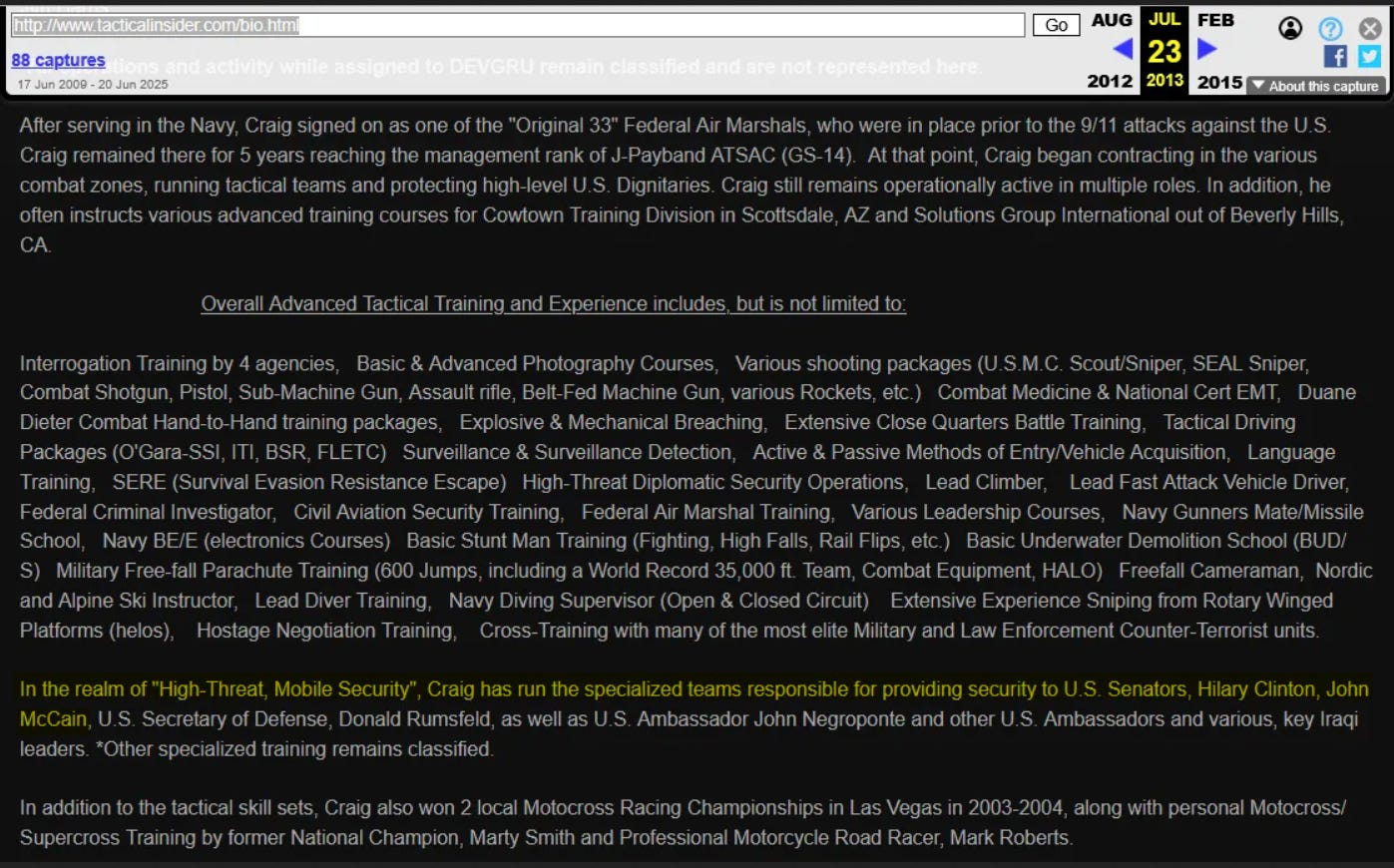Viewport: 1394px width, 868px height.
Task: Select the 2012 year capture
Action: [1110, 81]
